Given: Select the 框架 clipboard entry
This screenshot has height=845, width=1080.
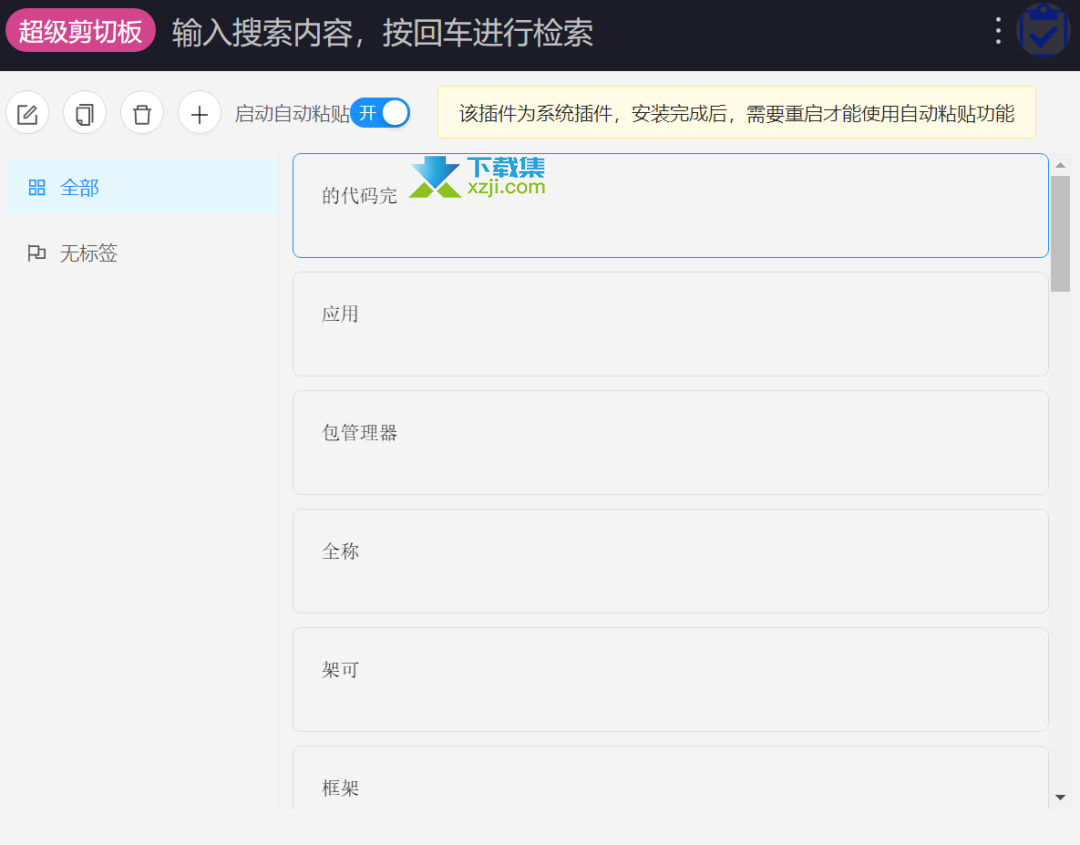Looking at the screenshot, I should coord(670,778).
